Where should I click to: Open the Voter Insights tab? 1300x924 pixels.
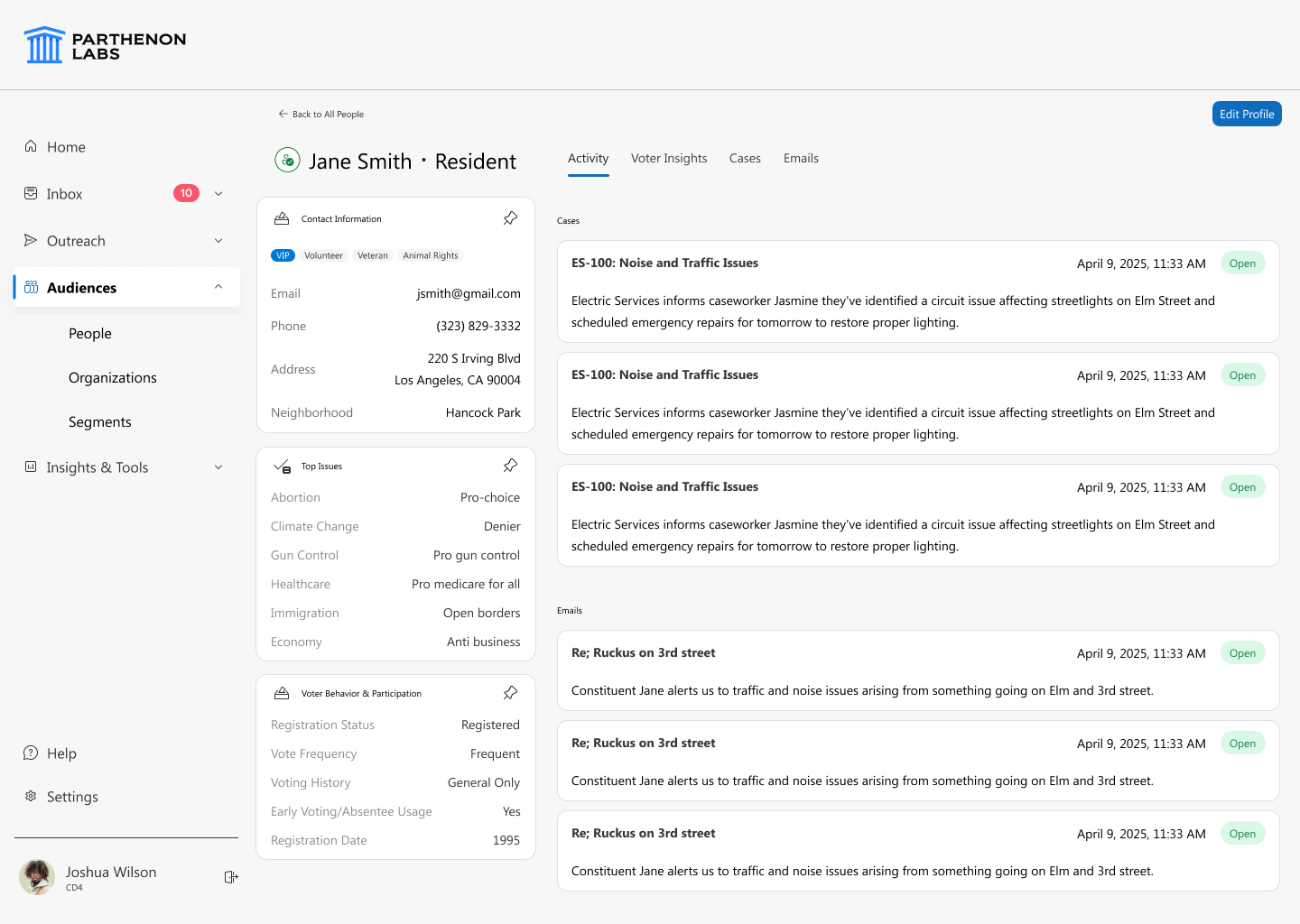pyautogui.click(x=669, y=158)
